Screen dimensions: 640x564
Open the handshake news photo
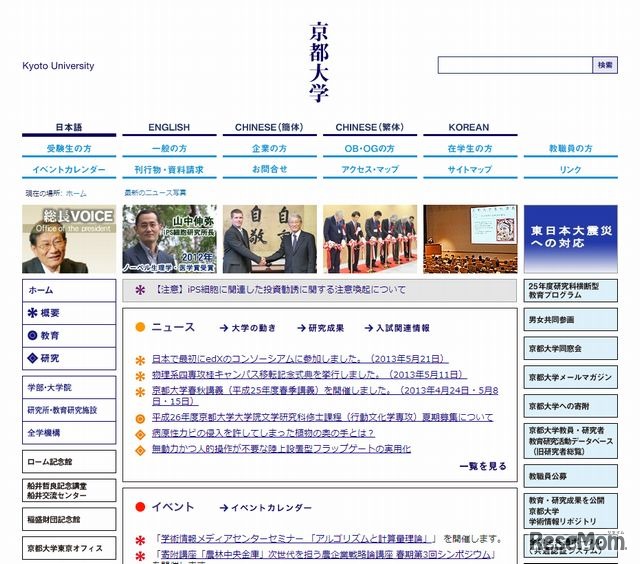270,239
